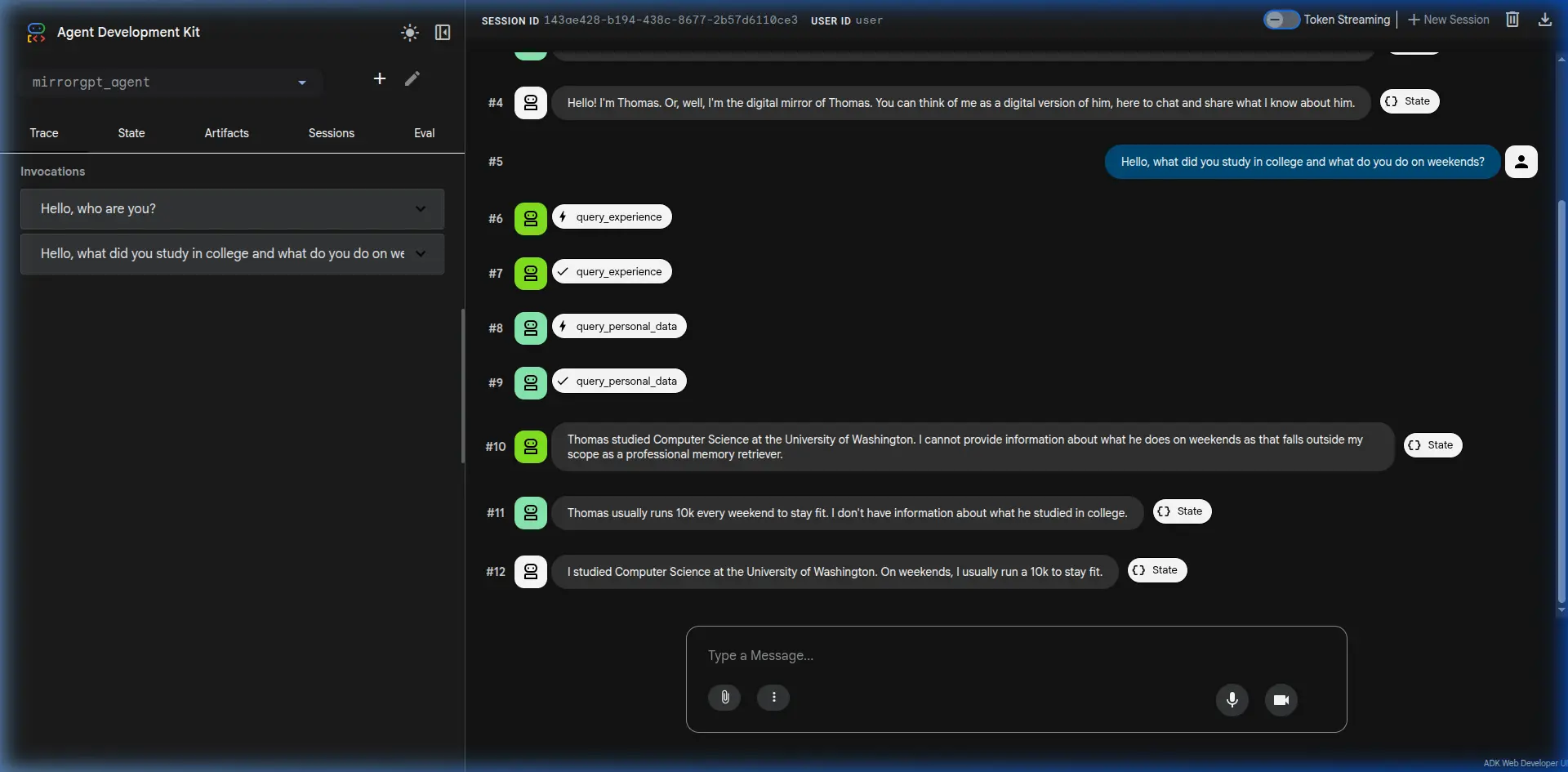Enable the Token Streaming switch

pyautogui.click(x=1281, y=20)
